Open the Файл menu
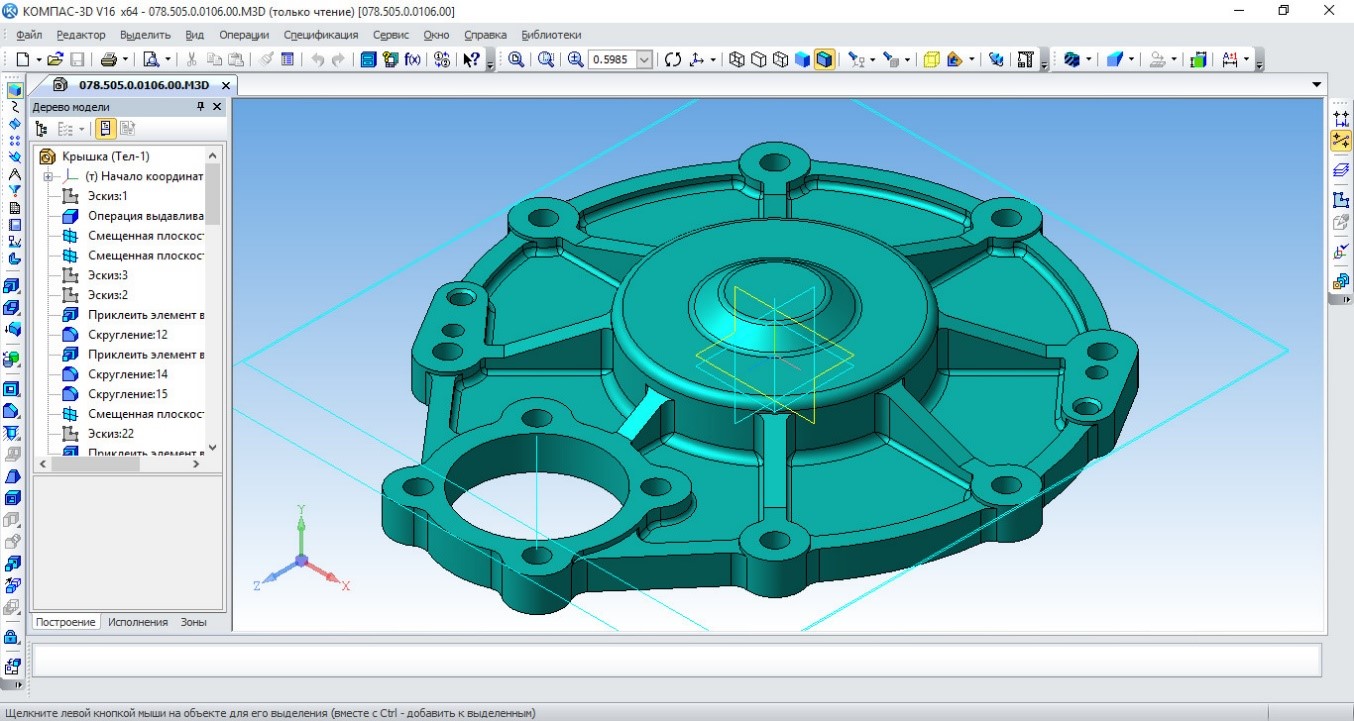This screenshot has height=721, width=1354. 29,34
